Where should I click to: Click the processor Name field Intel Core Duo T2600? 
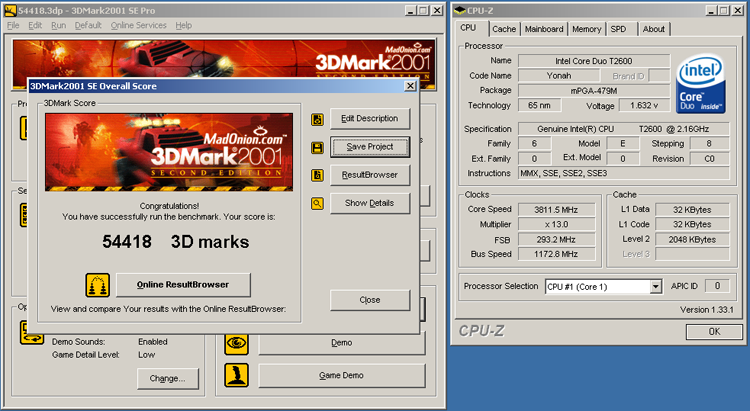[594, 61]
